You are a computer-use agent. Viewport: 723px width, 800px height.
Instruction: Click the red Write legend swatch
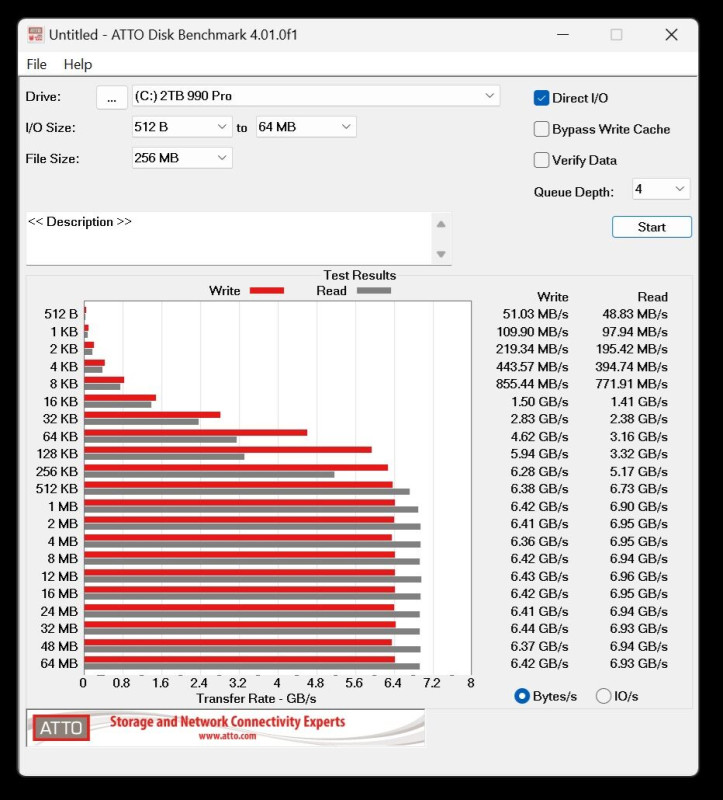tap(266, 291)
